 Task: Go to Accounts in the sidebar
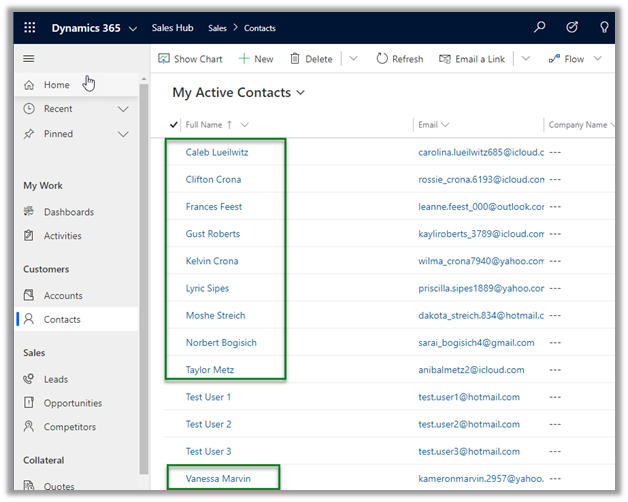point(62,296)
